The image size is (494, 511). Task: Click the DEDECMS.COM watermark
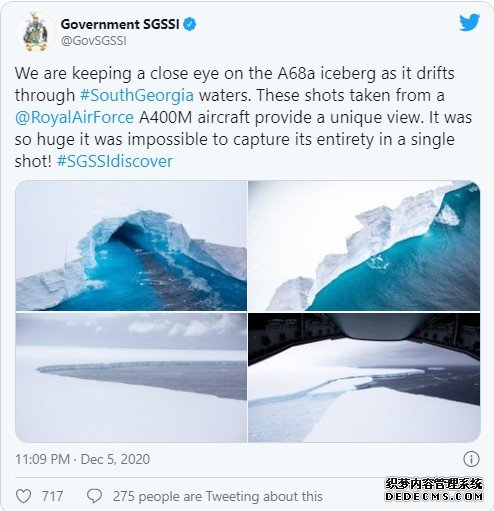[434, 496]
